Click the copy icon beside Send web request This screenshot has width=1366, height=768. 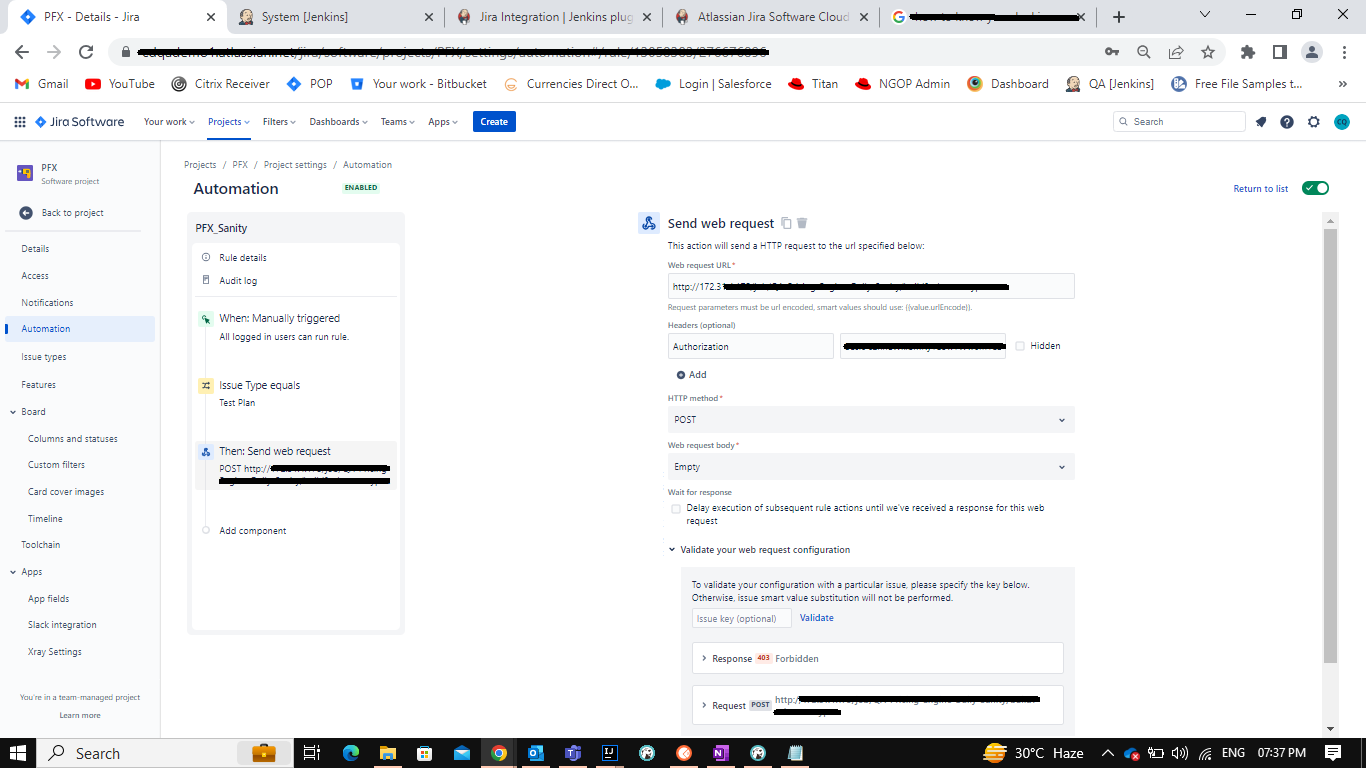point(787,223)
